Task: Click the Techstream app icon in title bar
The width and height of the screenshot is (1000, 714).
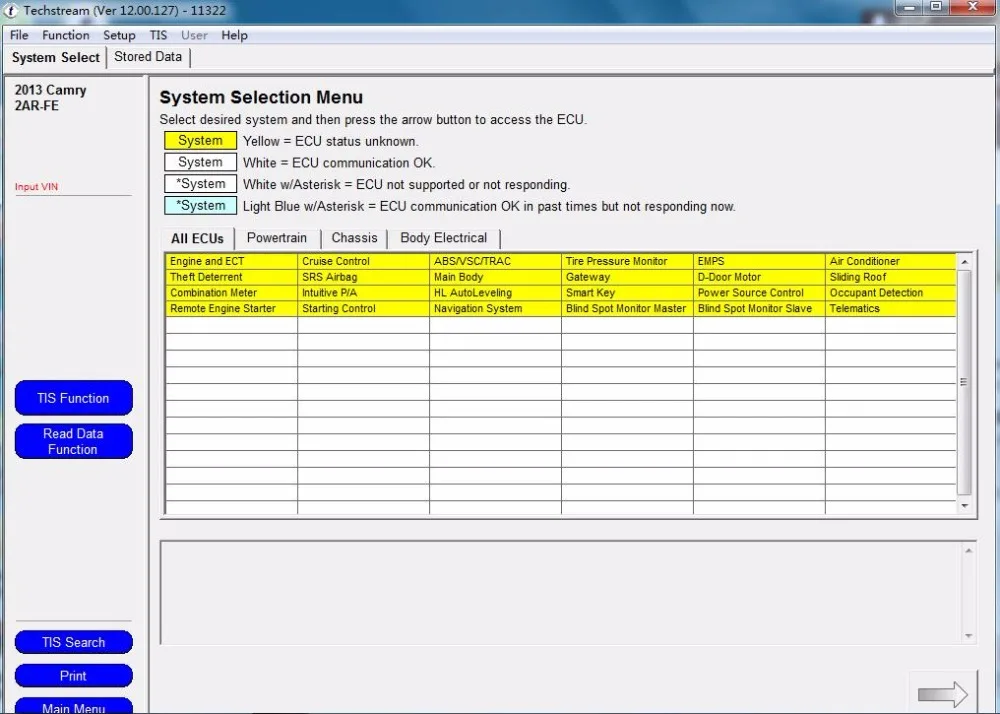Action: pyautogui.click(x=11, y=10)
